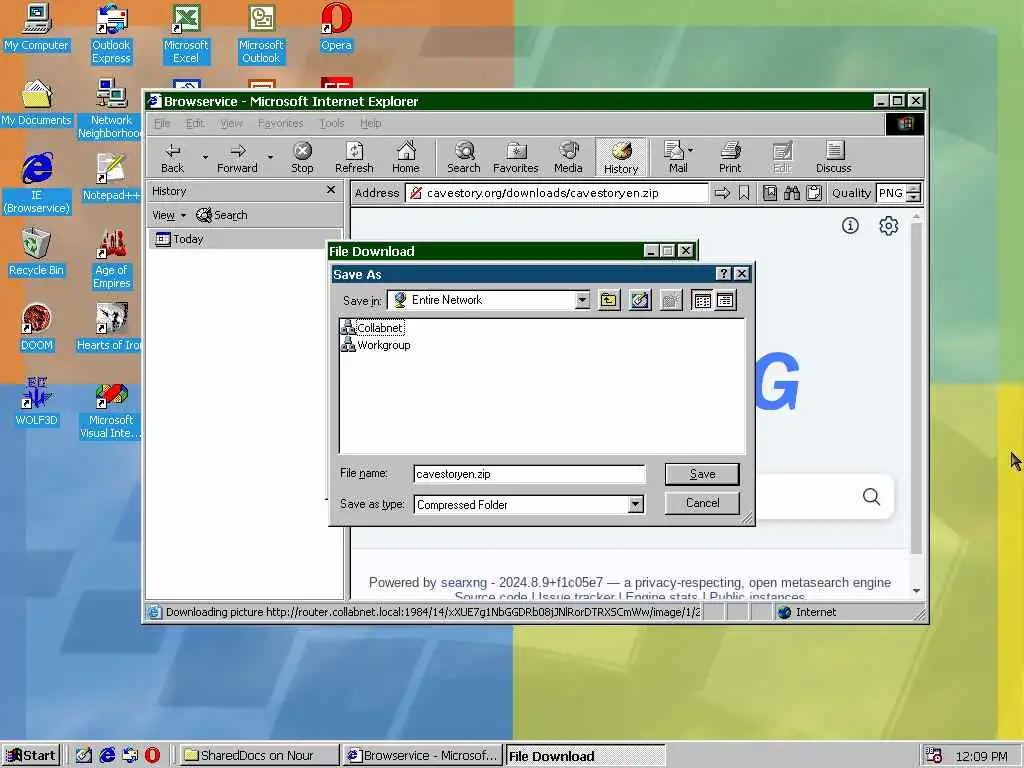1024x768 pixels.
Task: Click the Mail toolbar button
Action: [678, 157]
